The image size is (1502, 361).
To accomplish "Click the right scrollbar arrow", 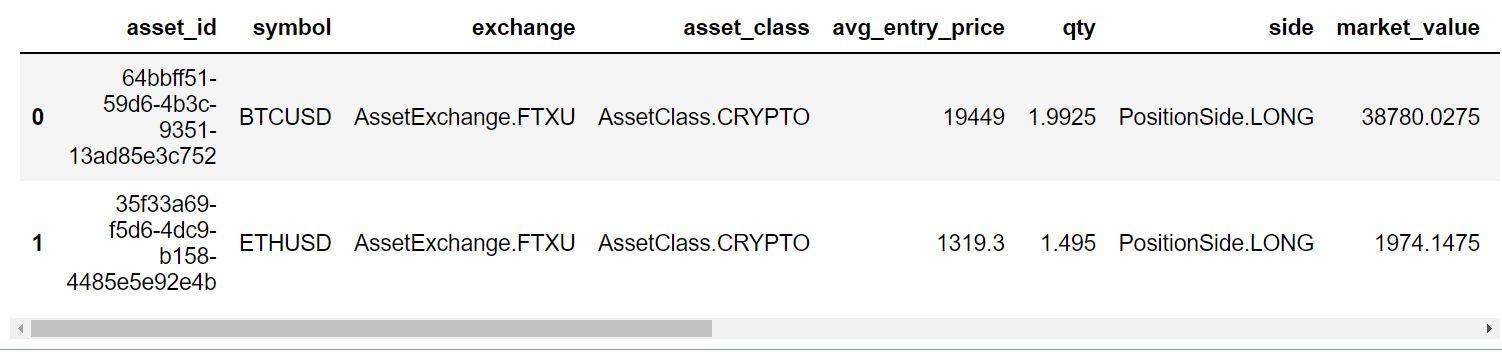I will click(x=1490, y=329).
